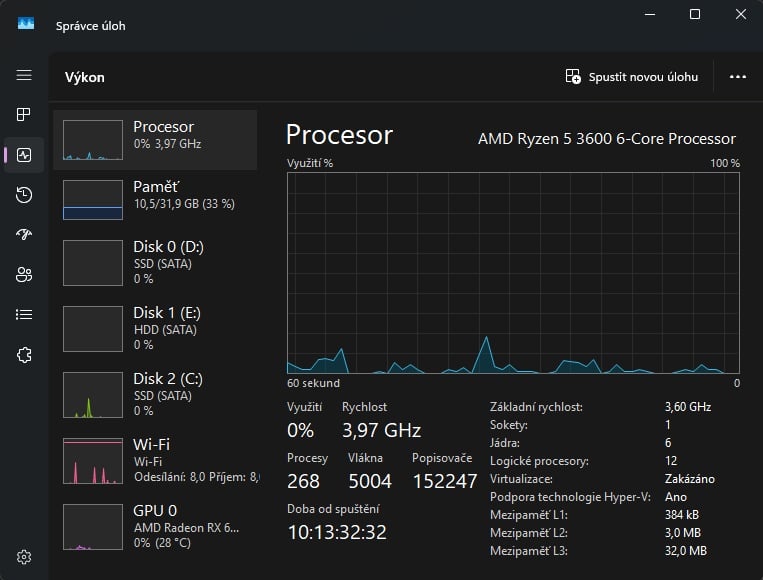Open the hamburger navigation menu
The height and width of the screenshot is (580, 763).
(x=24, y=76)
